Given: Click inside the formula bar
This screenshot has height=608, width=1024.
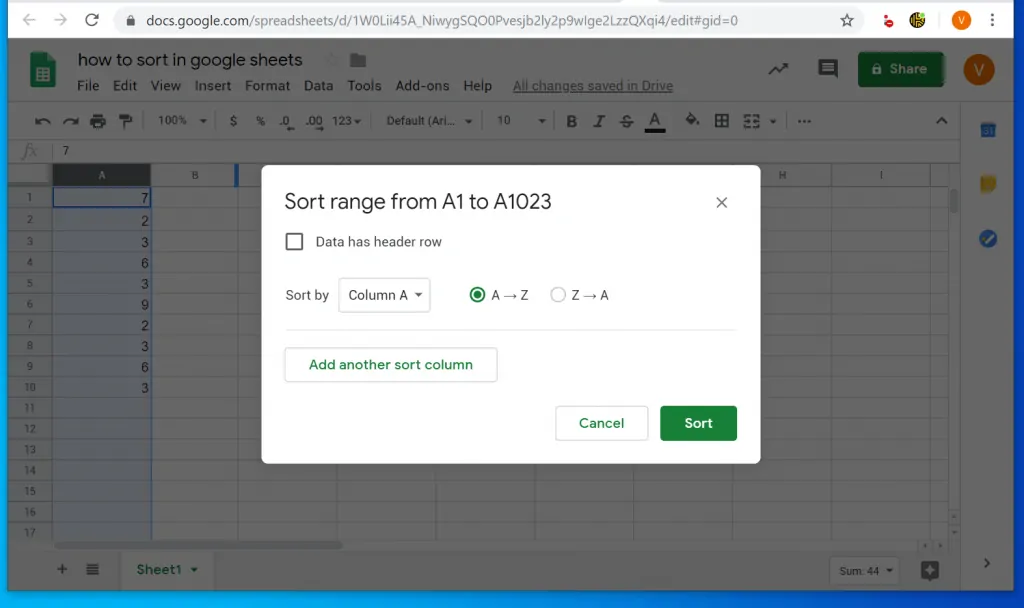Looking at the screenshot, I should (200, 150).
